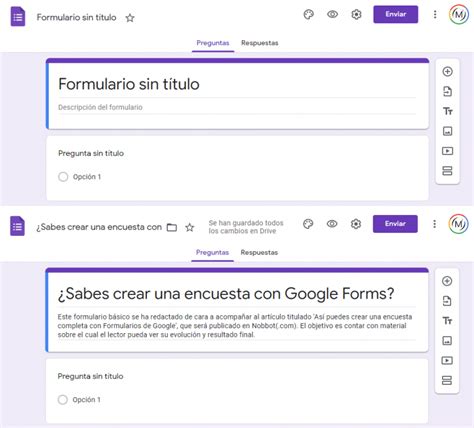The width and height of the screenshot is (474, 428).
Task: Switch to Preguntas tab in upper form
Action: (x=213, y=43)
